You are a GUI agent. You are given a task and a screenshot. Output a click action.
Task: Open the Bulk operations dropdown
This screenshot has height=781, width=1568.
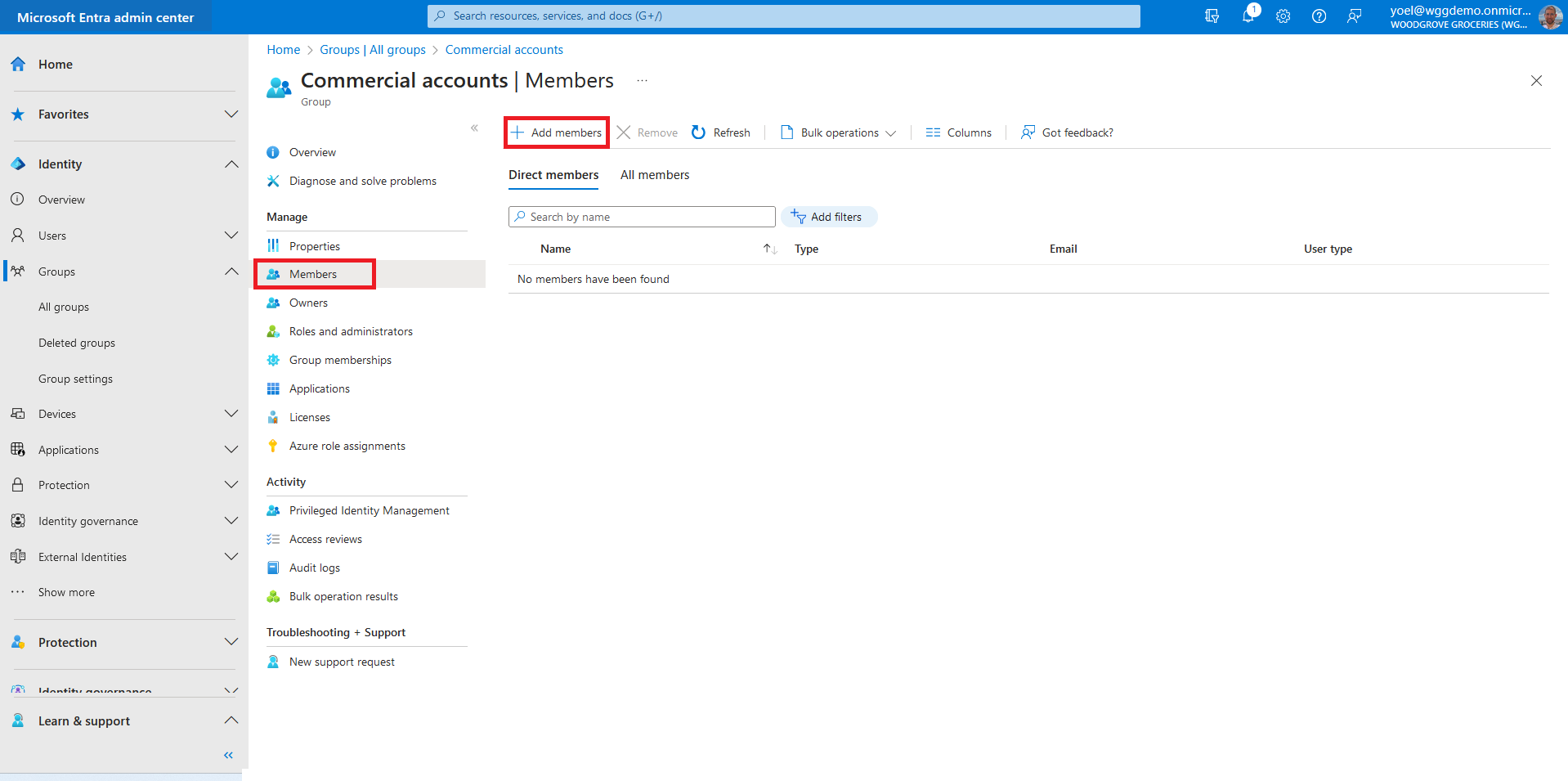[839, 132]
